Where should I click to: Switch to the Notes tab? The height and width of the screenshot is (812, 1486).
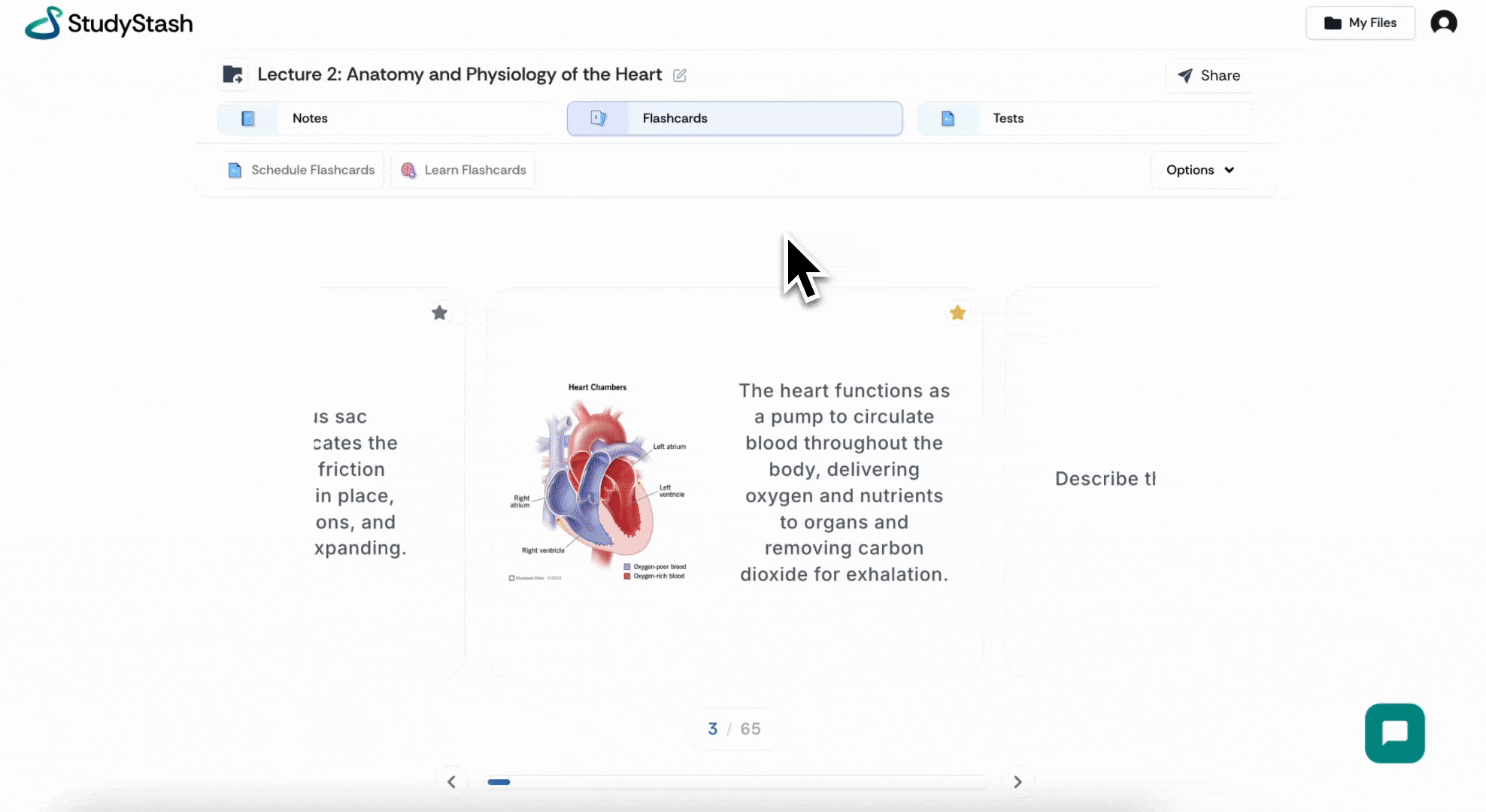[x=310, y=119]
